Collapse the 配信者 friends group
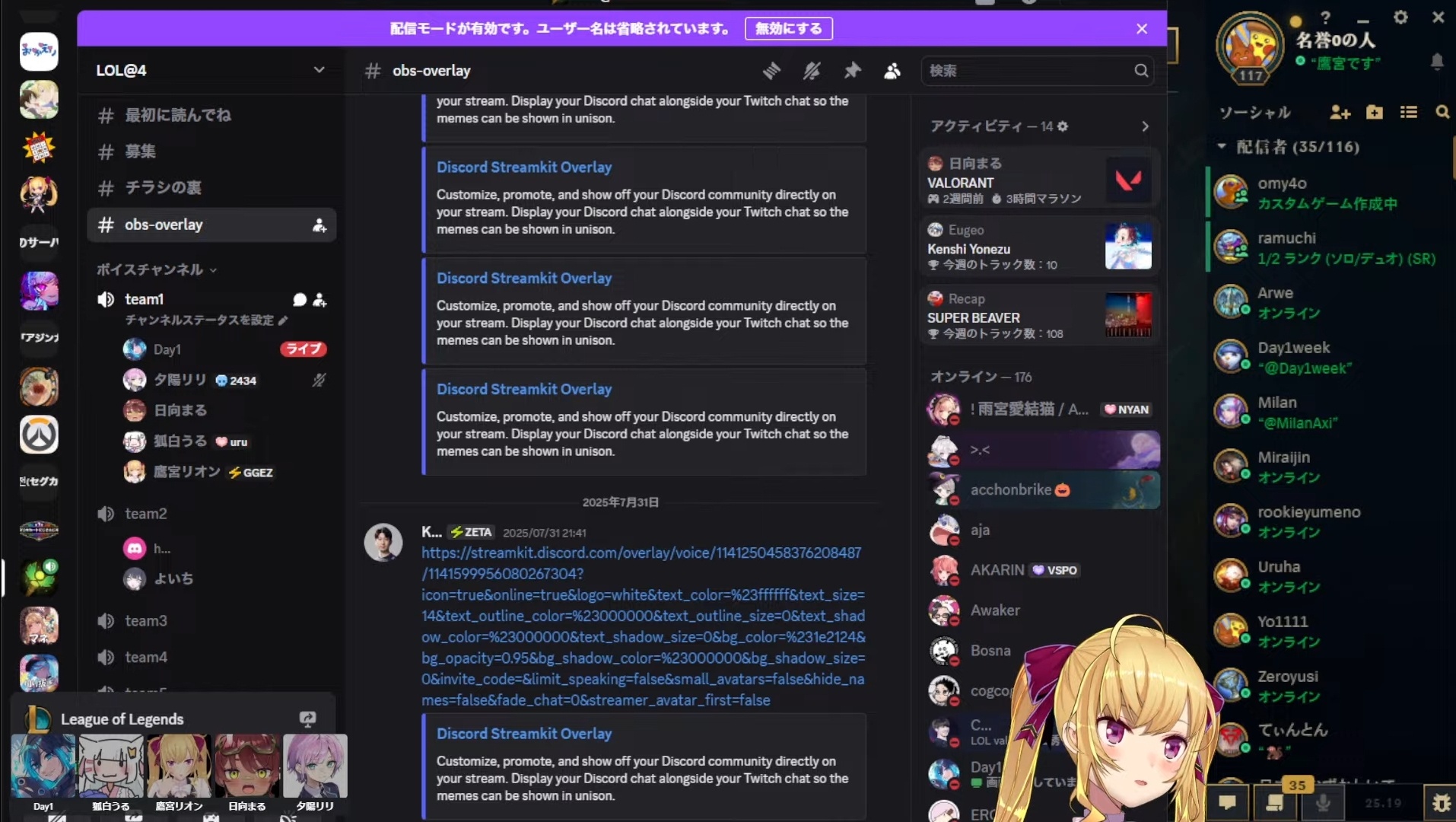Image resolution: width=1456 pixels, height=822 pixels. pos(1222,146)
